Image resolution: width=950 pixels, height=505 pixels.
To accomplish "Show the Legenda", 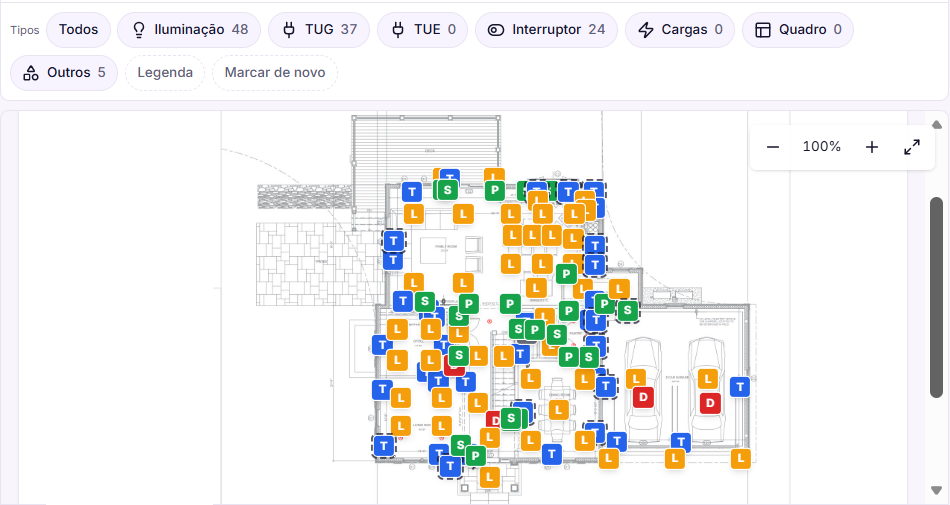I will pos(165,73).
